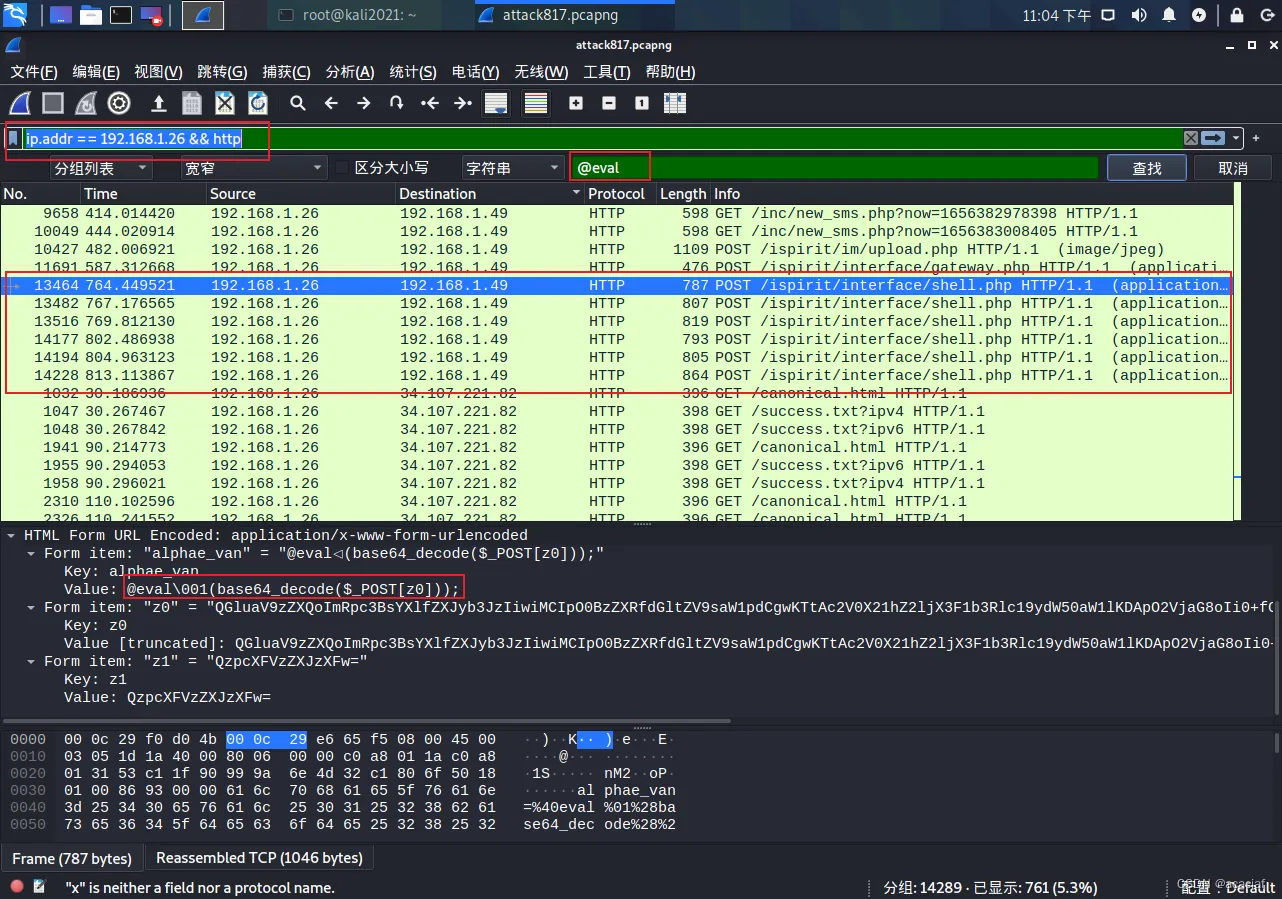Collapse the alphae_van form item
This screenshot has height=899, width=1282.
point(32,553)
